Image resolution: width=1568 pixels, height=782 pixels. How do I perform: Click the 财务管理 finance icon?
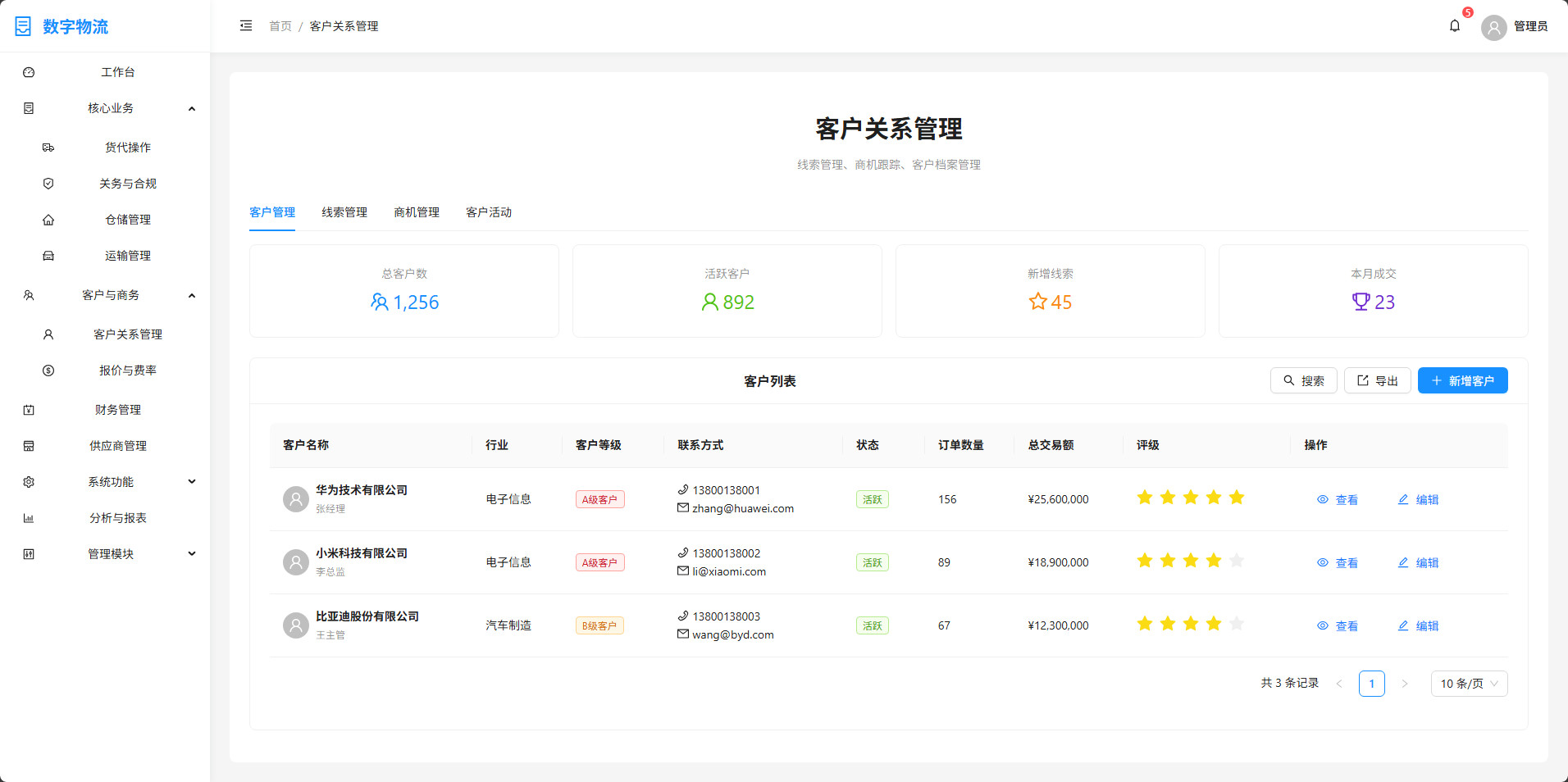click(x=29, y=410)
